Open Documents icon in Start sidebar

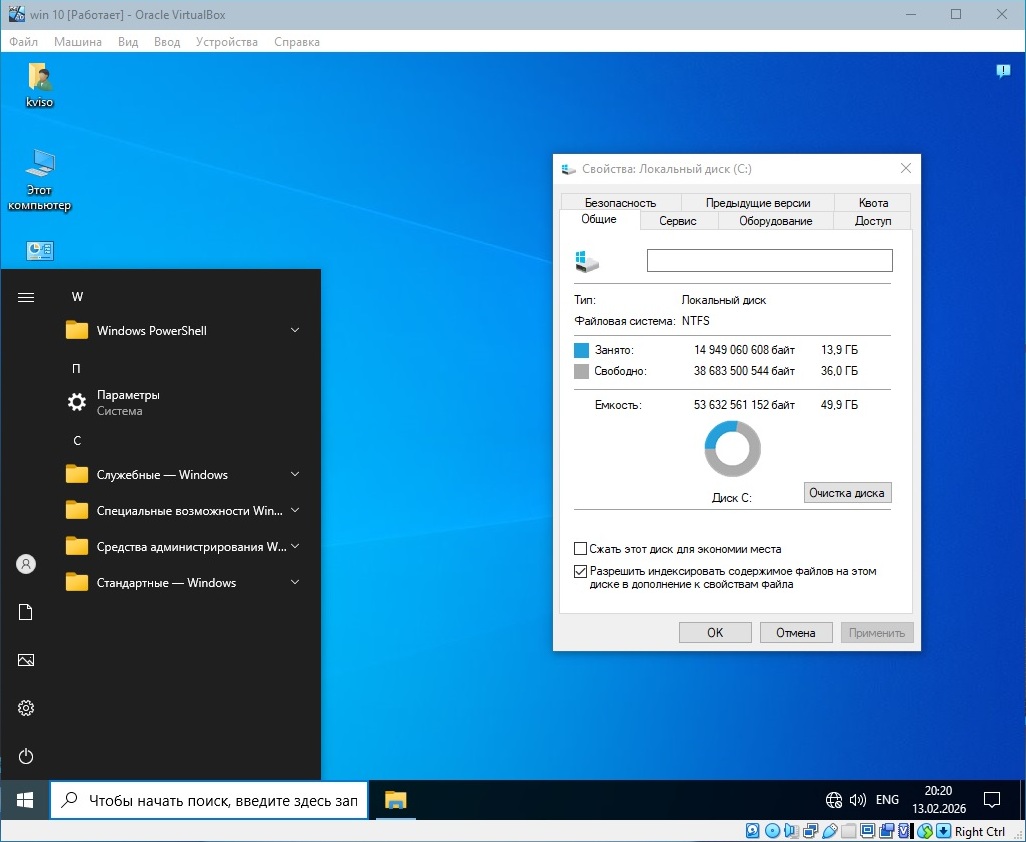click(26, 612)
